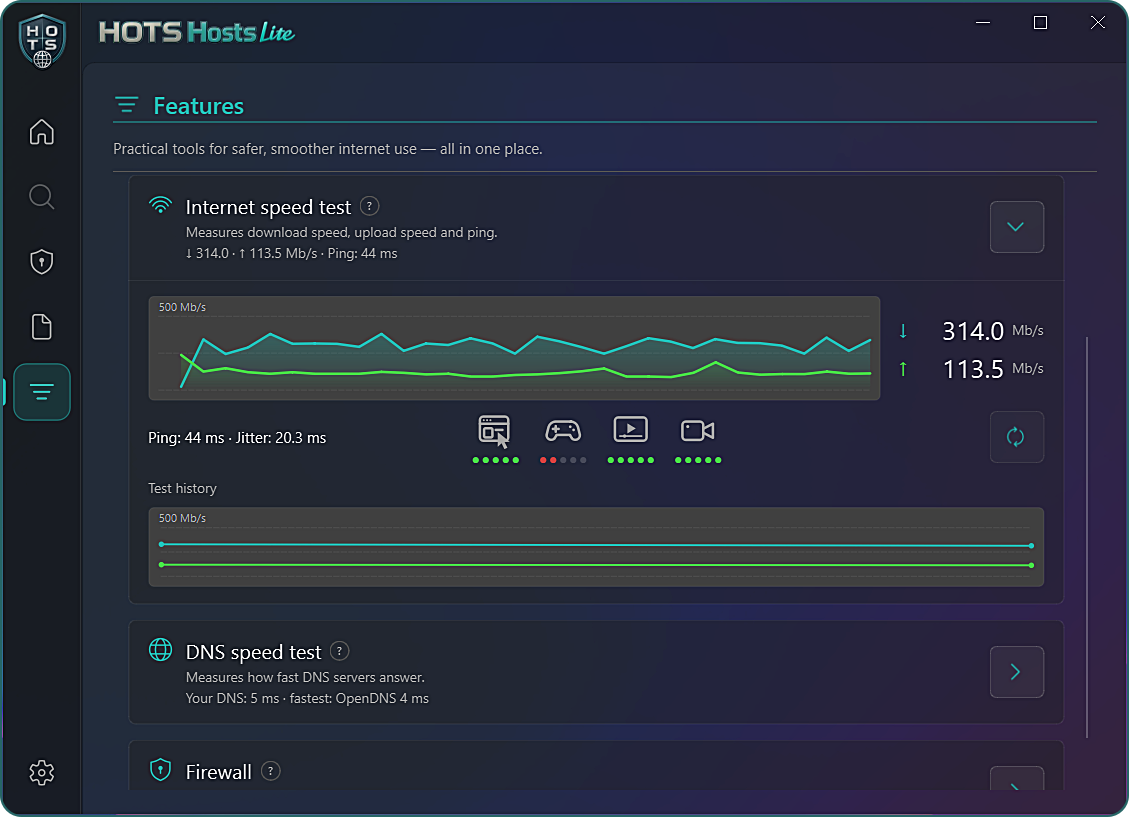Click the gaming controller quality icon
This screenshot has height=817, width=1129.
(563, 431)
